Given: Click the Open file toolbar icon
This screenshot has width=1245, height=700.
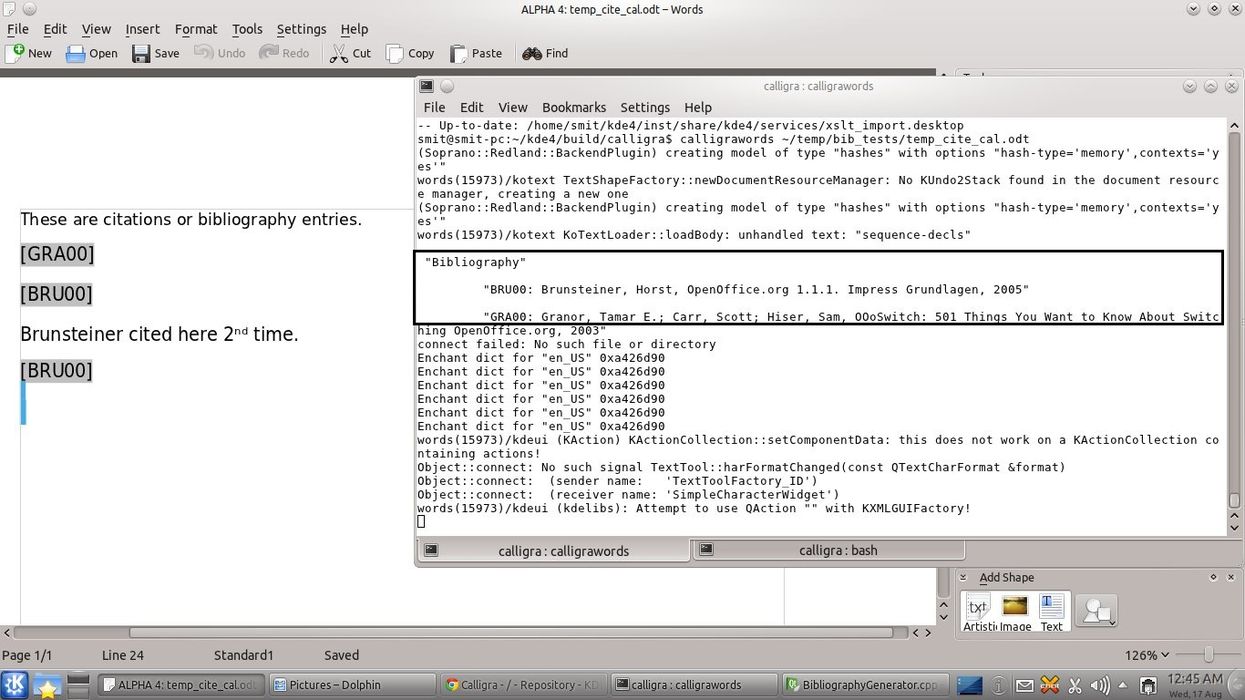Looking at the screenshot, I should pos(76,53).
